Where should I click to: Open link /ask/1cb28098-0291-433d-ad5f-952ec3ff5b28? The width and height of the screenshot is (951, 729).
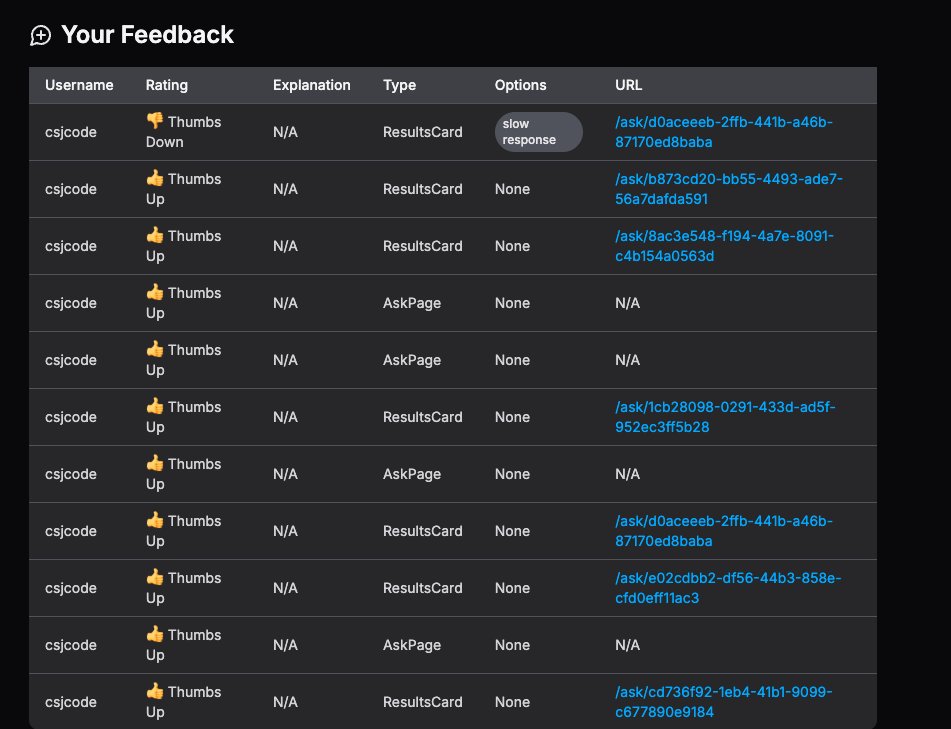[725, 417]
